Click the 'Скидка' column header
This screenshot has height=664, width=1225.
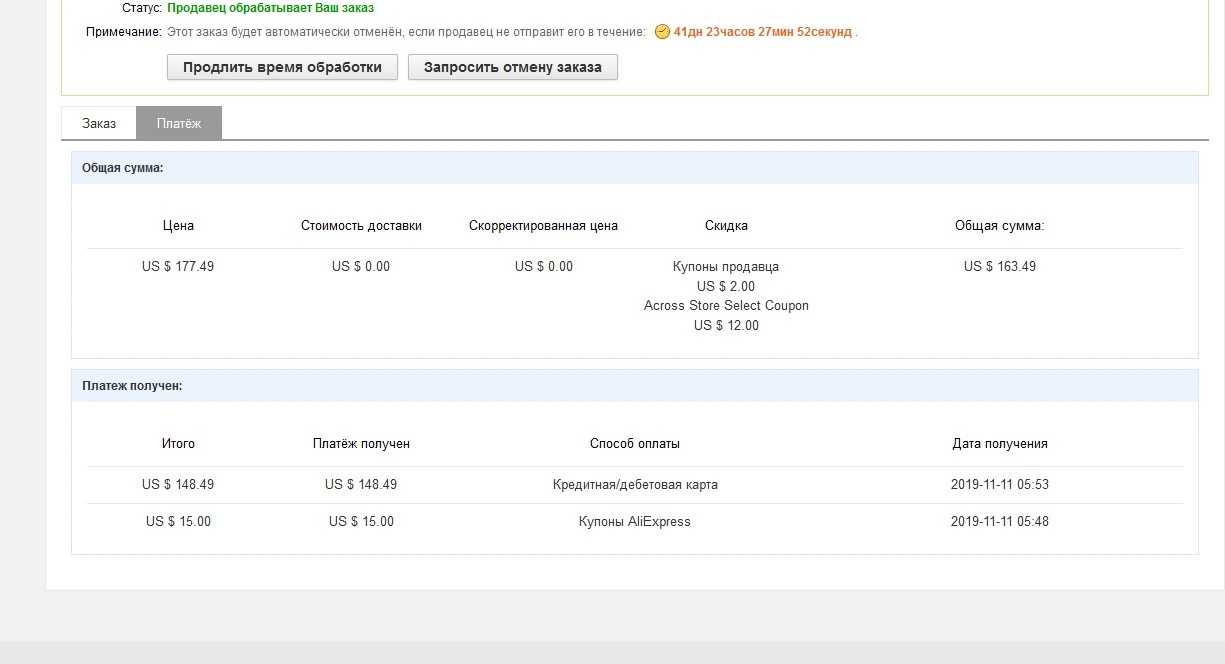[726, 226]
